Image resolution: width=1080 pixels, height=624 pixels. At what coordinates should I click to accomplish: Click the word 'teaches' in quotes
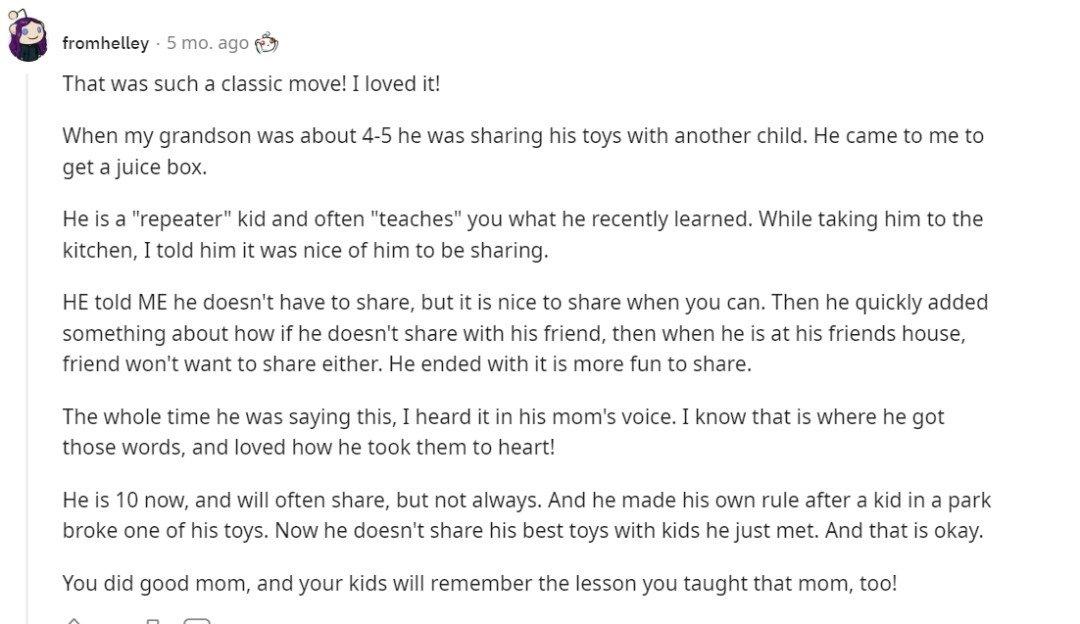416,219
